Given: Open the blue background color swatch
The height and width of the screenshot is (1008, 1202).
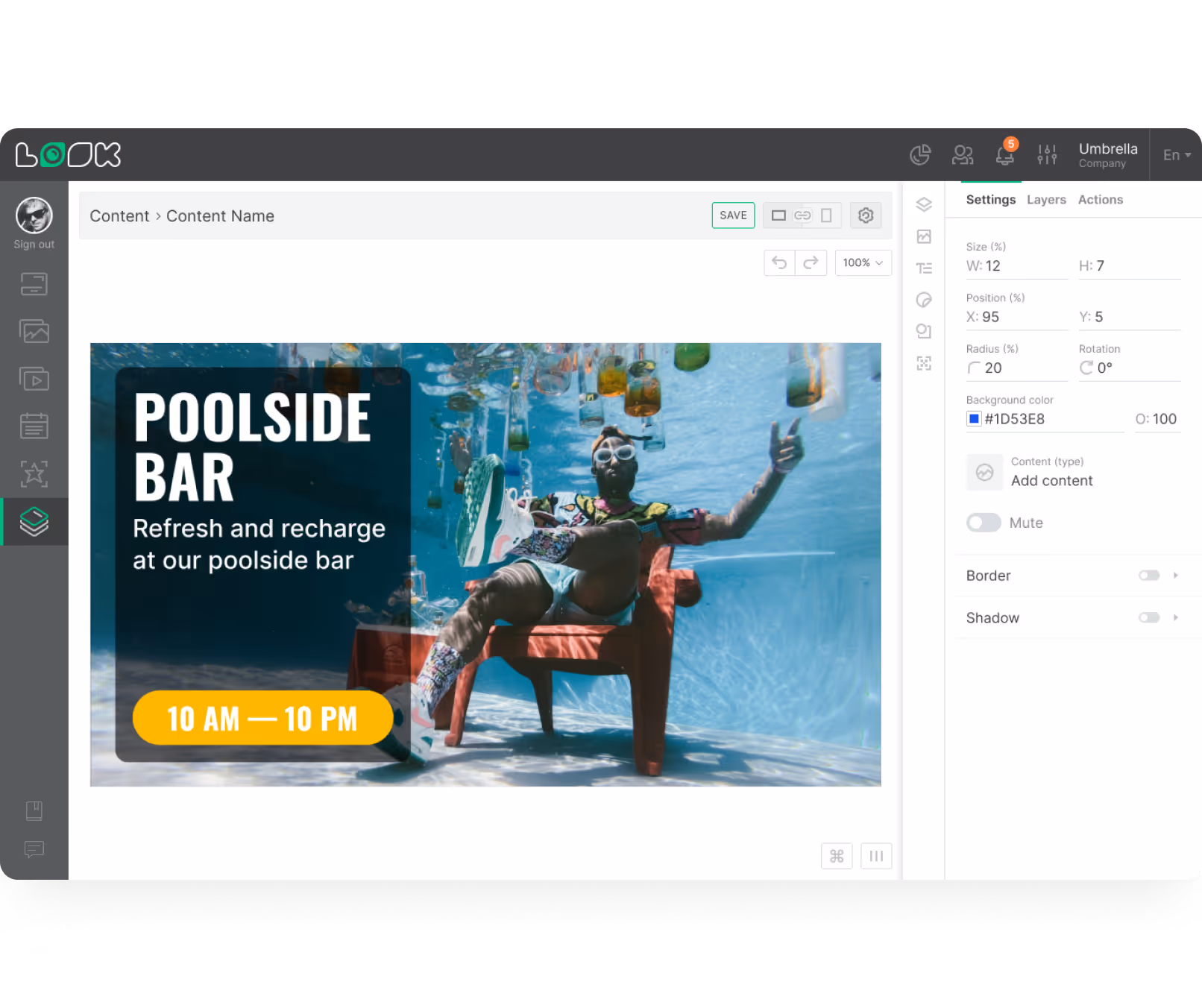Looking at the screenshot, I should click(974, 419).
